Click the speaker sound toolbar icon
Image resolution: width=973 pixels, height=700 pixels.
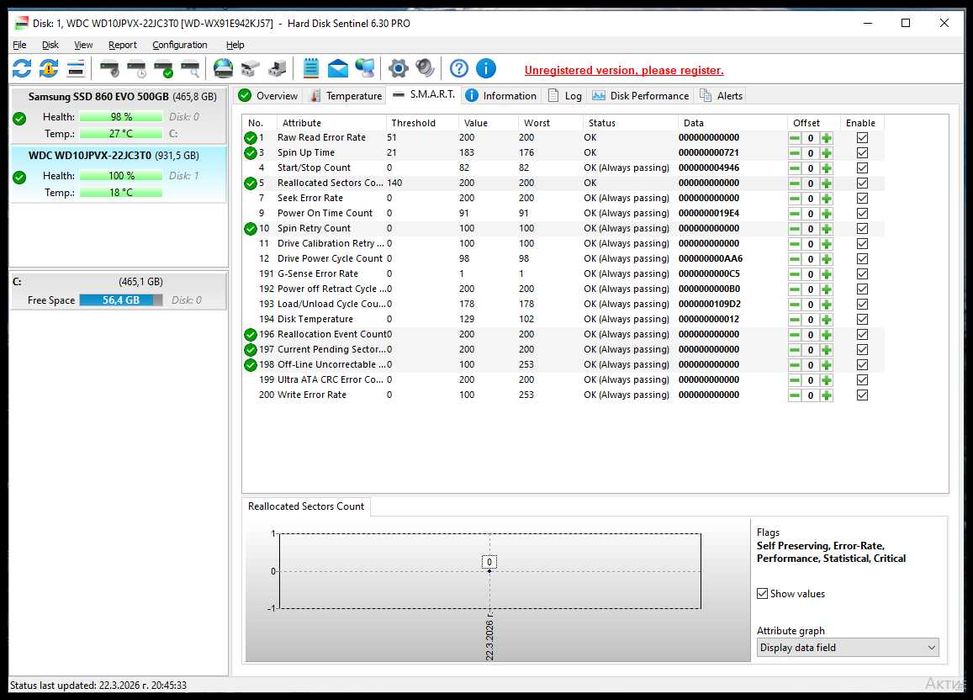pos(425,69)
